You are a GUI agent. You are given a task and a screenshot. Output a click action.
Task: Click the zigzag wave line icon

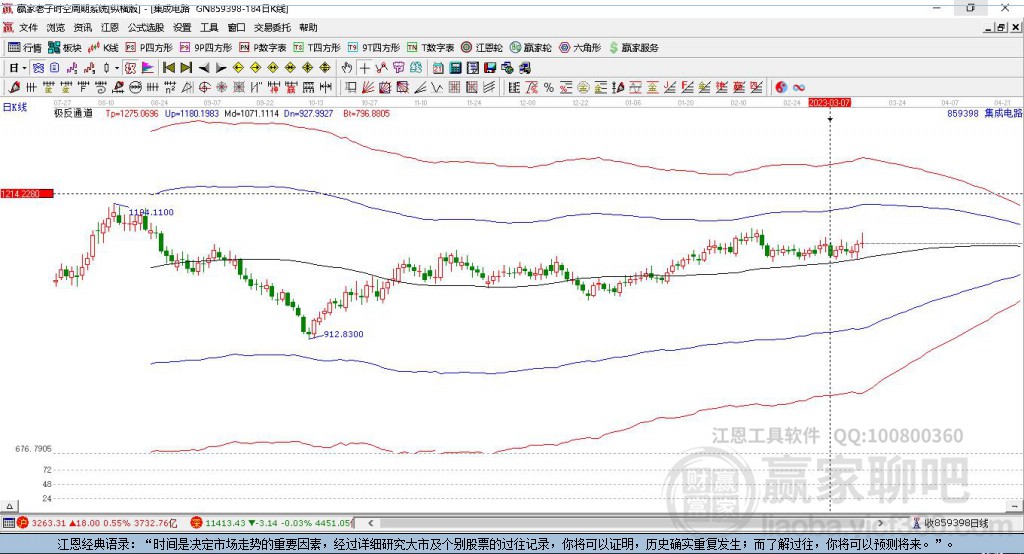tap(437, 88)
